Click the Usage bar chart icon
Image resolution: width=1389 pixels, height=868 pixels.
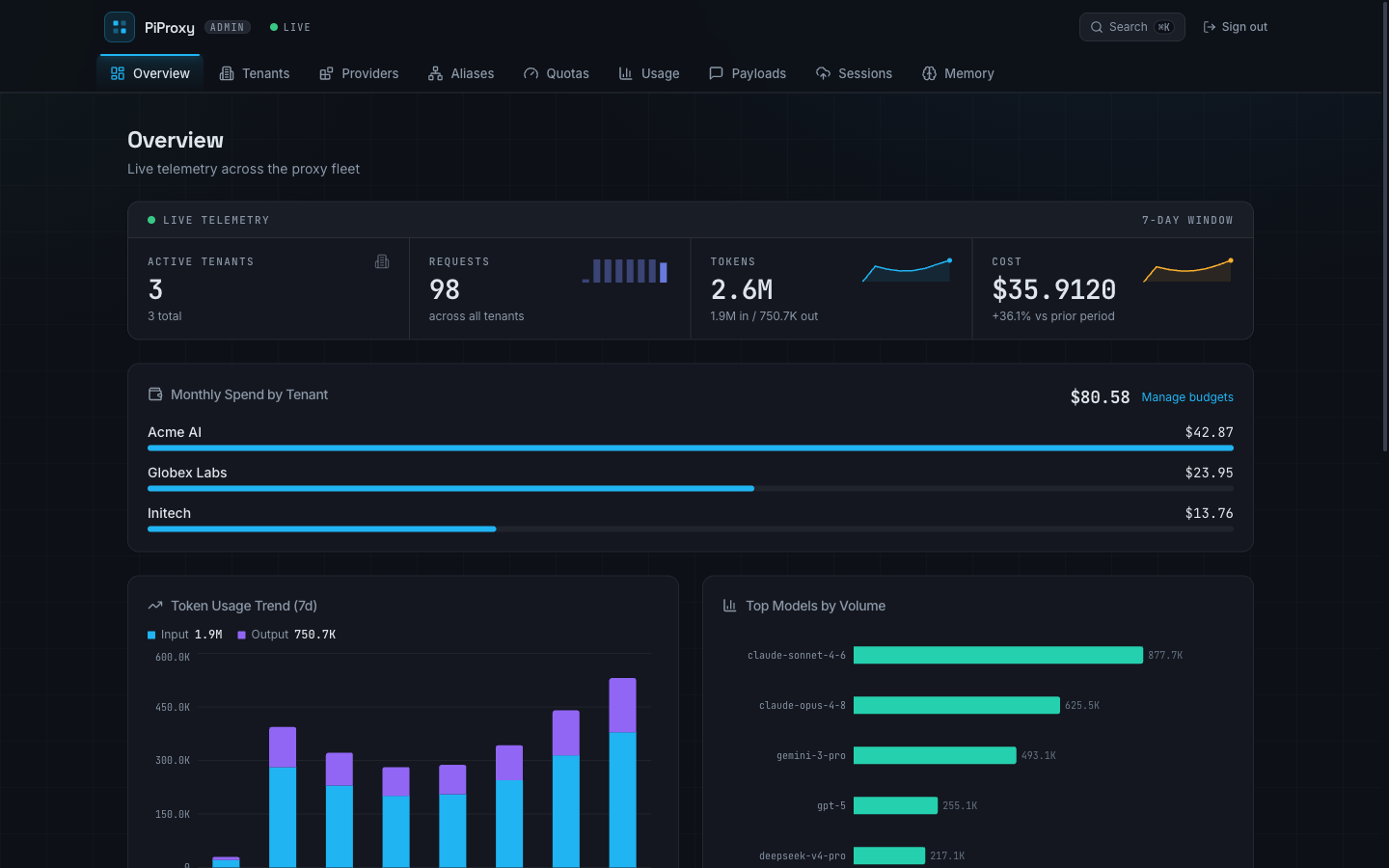[626, 73]
